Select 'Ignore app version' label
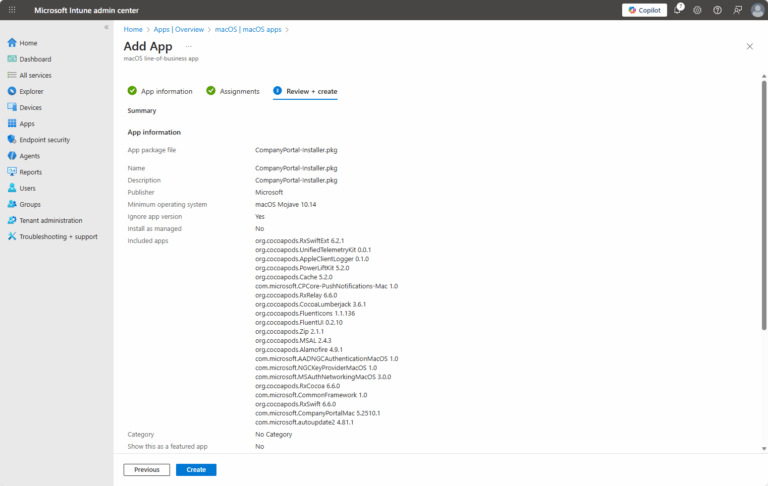768x486 pixels. click(x=155, y=217)
